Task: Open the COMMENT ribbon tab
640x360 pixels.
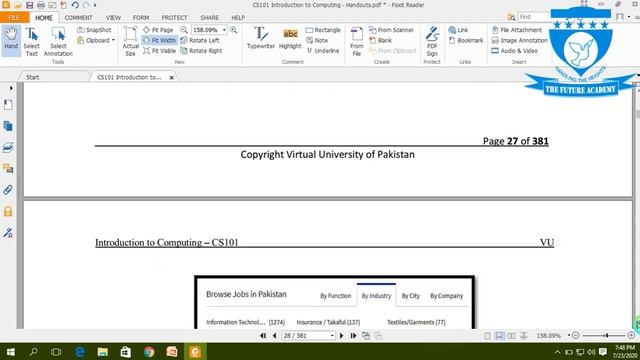Action: 78,18
